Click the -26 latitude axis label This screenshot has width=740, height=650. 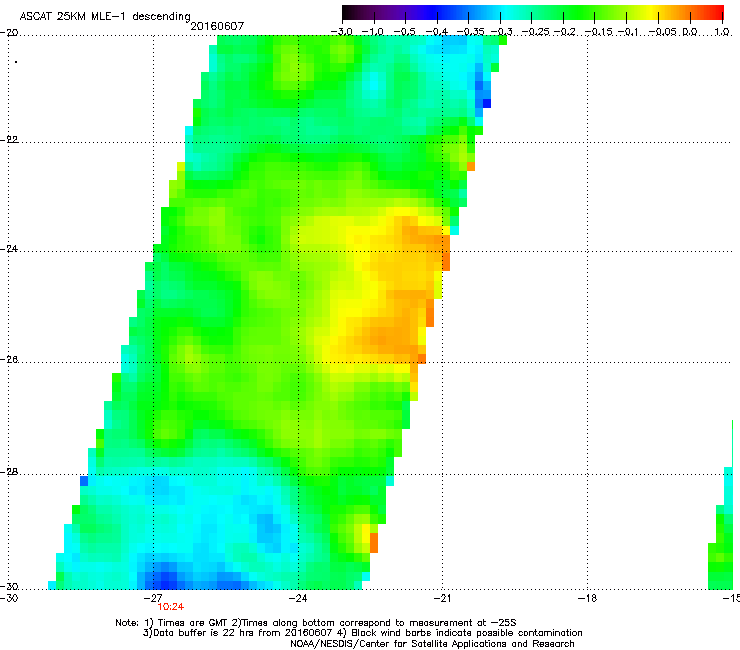coord(9,360)
